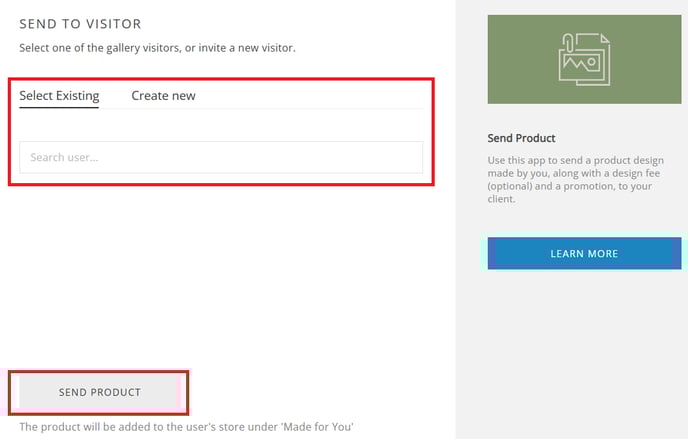Click the empty gray sidebar below LEARN MORE
Screen dimensions: 688x439
tap(584, 351)
